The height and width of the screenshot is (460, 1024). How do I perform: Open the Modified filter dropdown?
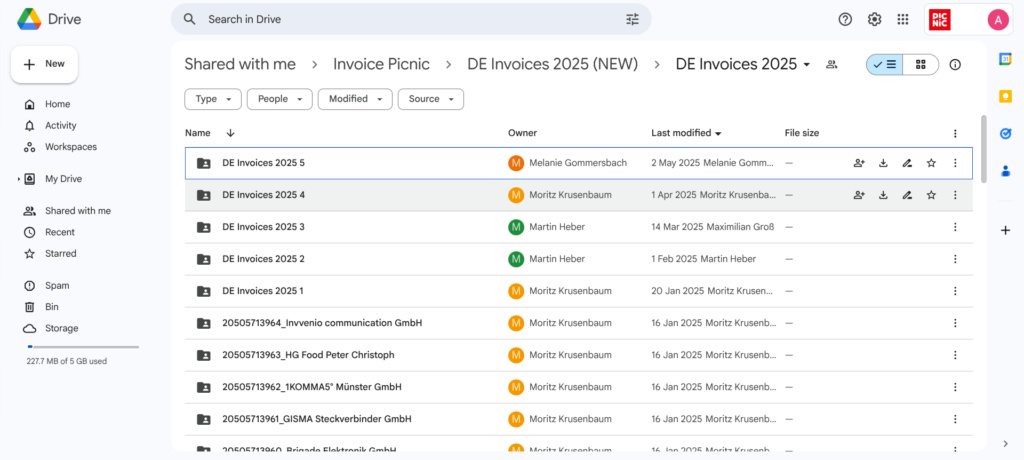(x=354, y=99)
